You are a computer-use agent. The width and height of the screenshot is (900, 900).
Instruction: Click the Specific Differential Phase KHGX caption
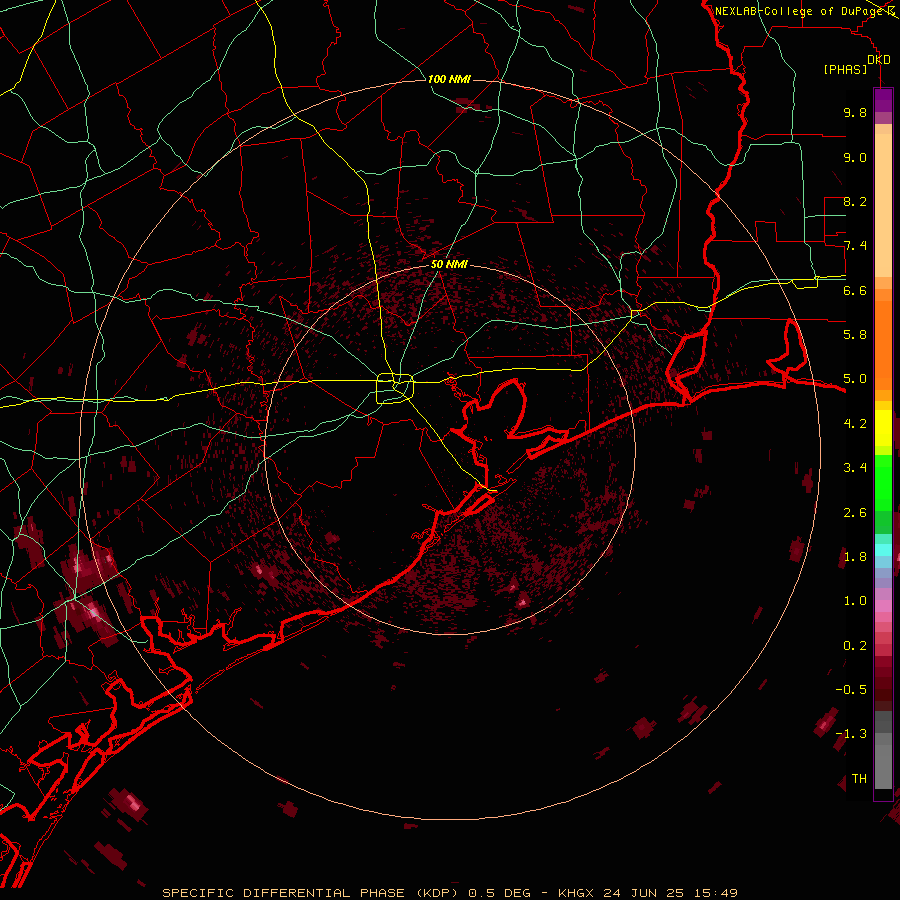point(449,893)
